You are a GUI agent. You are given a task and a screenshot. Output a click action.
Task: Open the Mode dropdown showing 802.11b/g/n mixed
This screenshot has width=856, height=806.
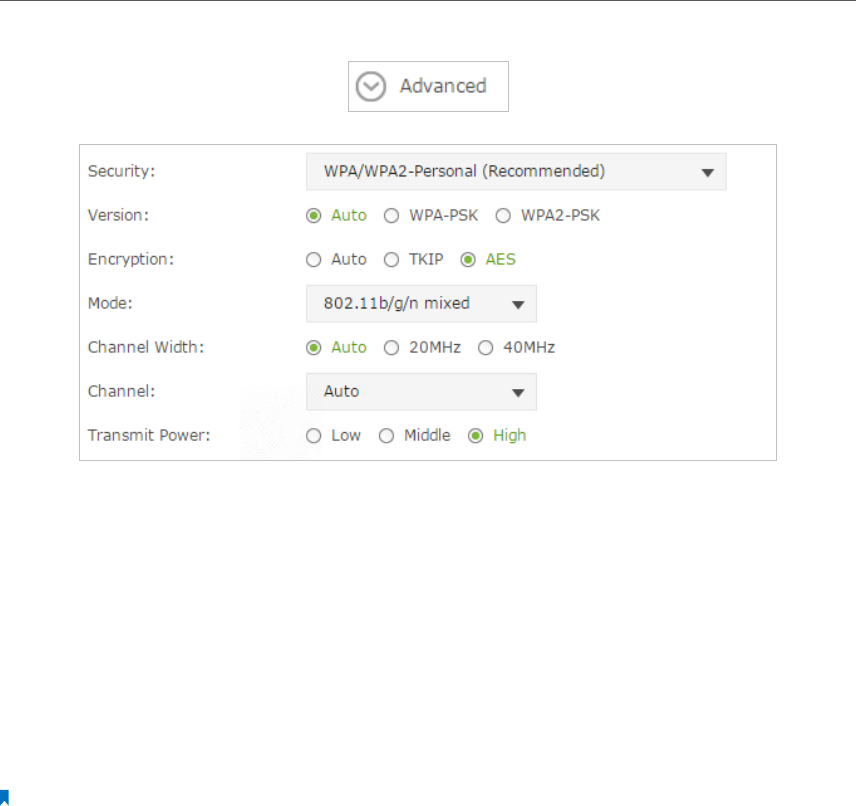(x=421, y=304)
